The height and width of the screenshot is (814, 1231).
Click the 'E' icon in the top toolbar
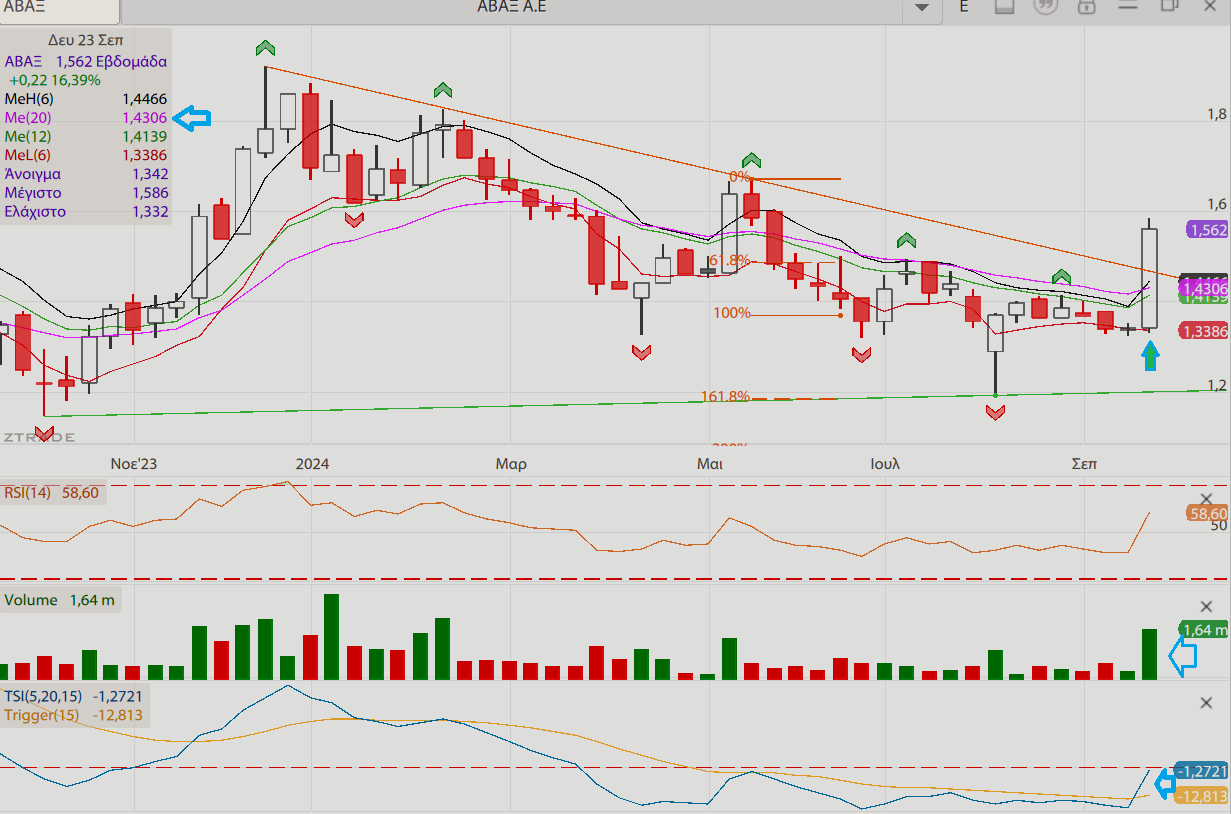pos(964,6)
